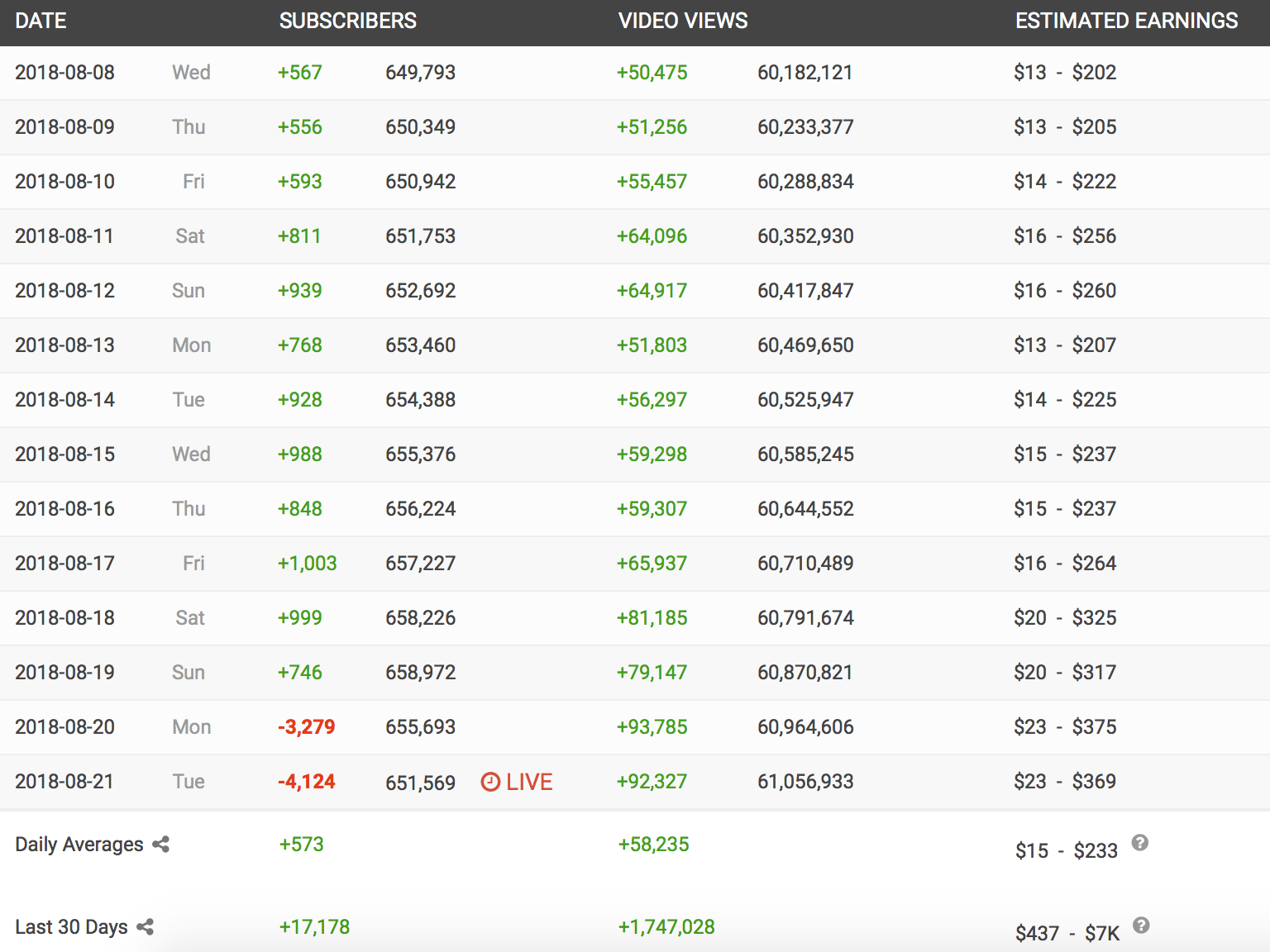This screenshot has width=1270, height=952.
Task: Click the VIDEO VIEWS column header
Action: [682, 21]
